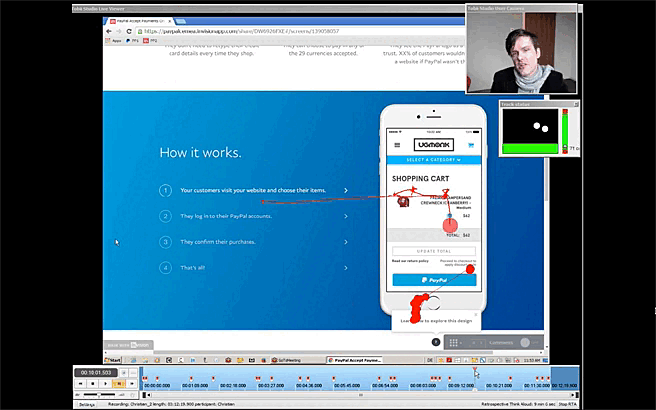
Task: Click the red playhead marker on the timeline
Action: click(475, 369)
